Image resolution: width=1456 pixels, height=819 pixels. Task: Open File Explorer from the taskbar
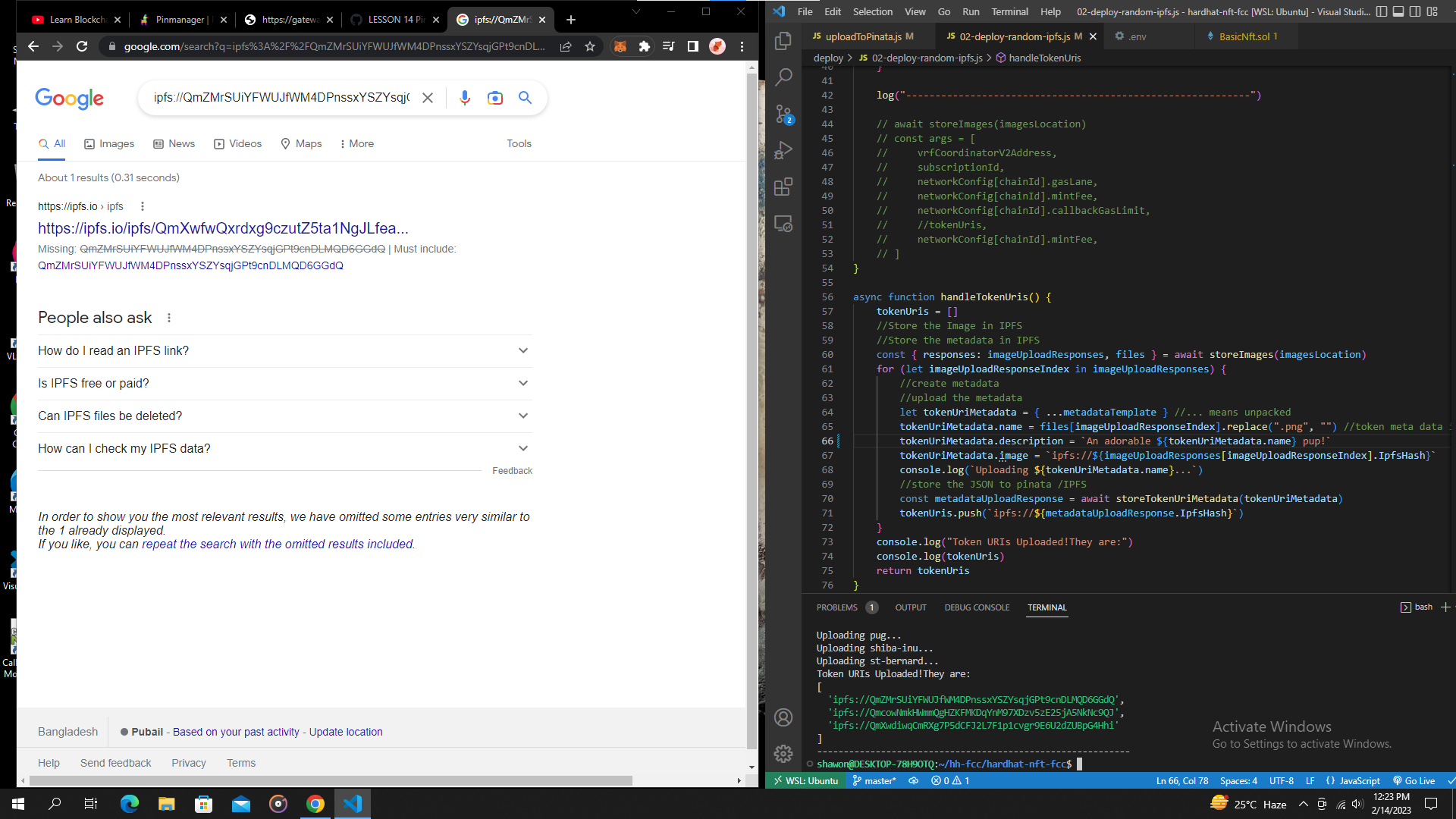point(167,804)
